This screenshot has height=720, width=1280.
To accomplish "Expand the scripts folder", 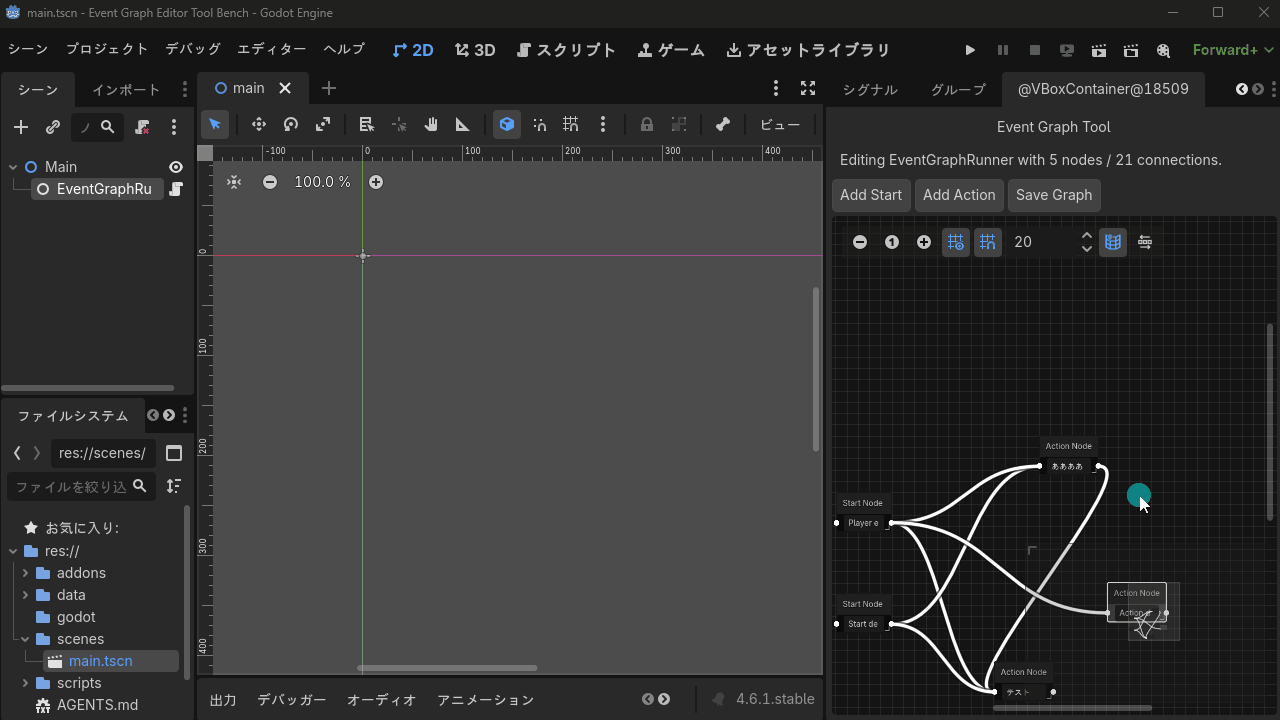I will [25, 683].
